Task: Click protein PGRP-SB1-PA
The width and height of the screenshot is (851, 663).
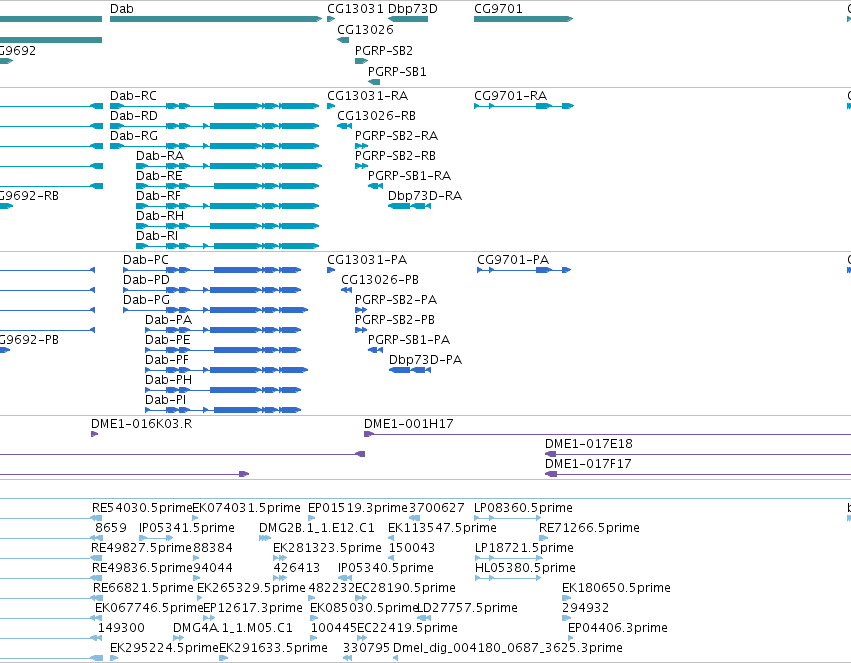Action: point(375,350)
